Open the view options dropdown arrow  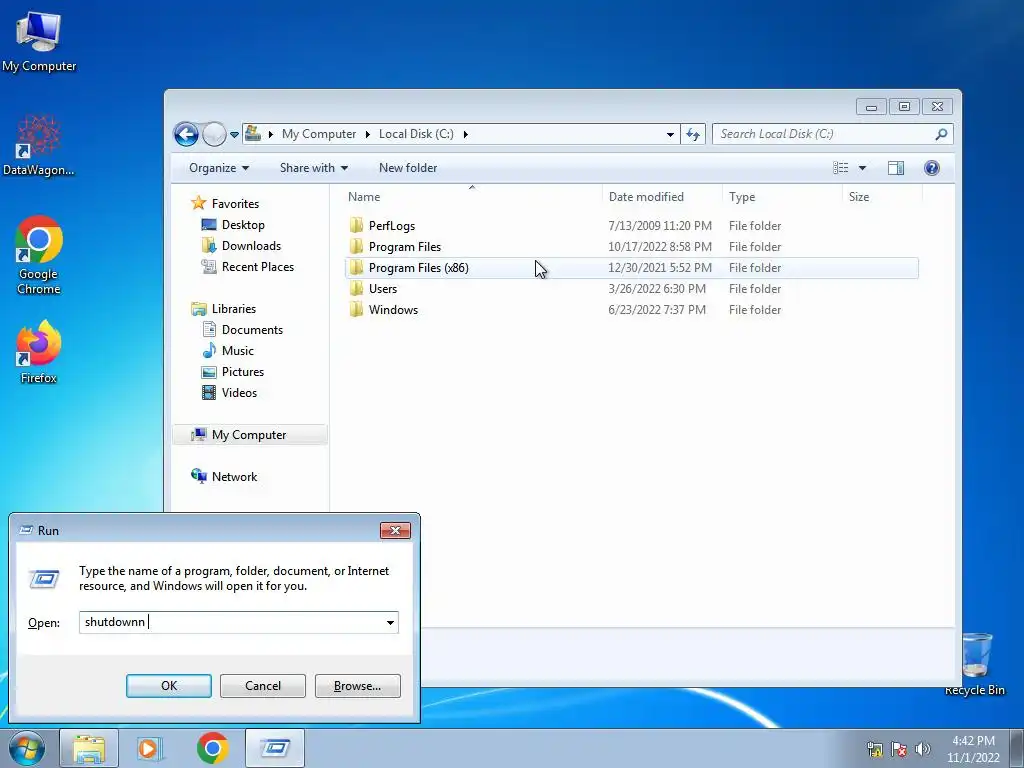[862, 168]
